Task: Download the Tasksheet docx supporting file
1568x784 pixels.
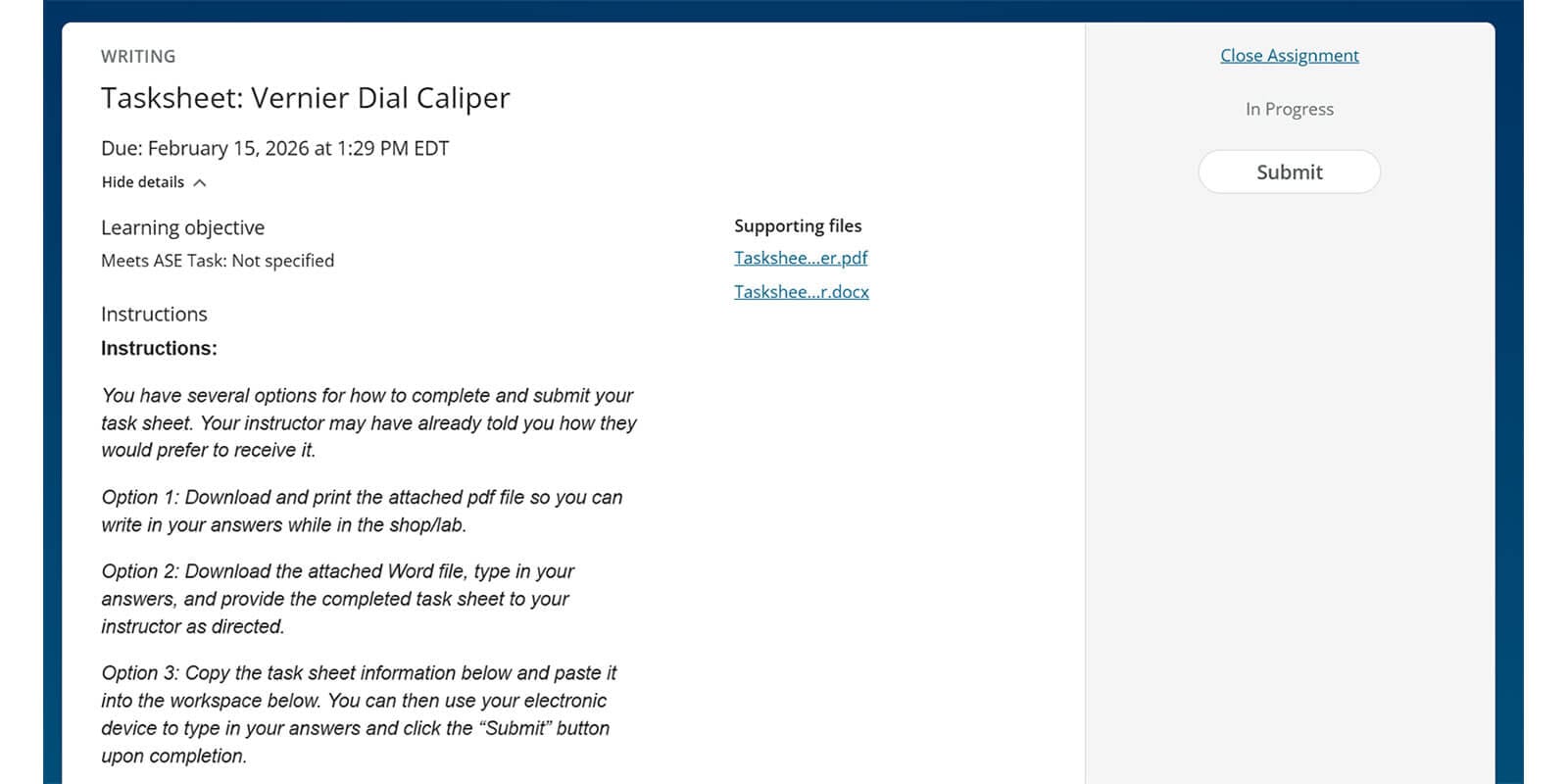Action: [801, 292]
